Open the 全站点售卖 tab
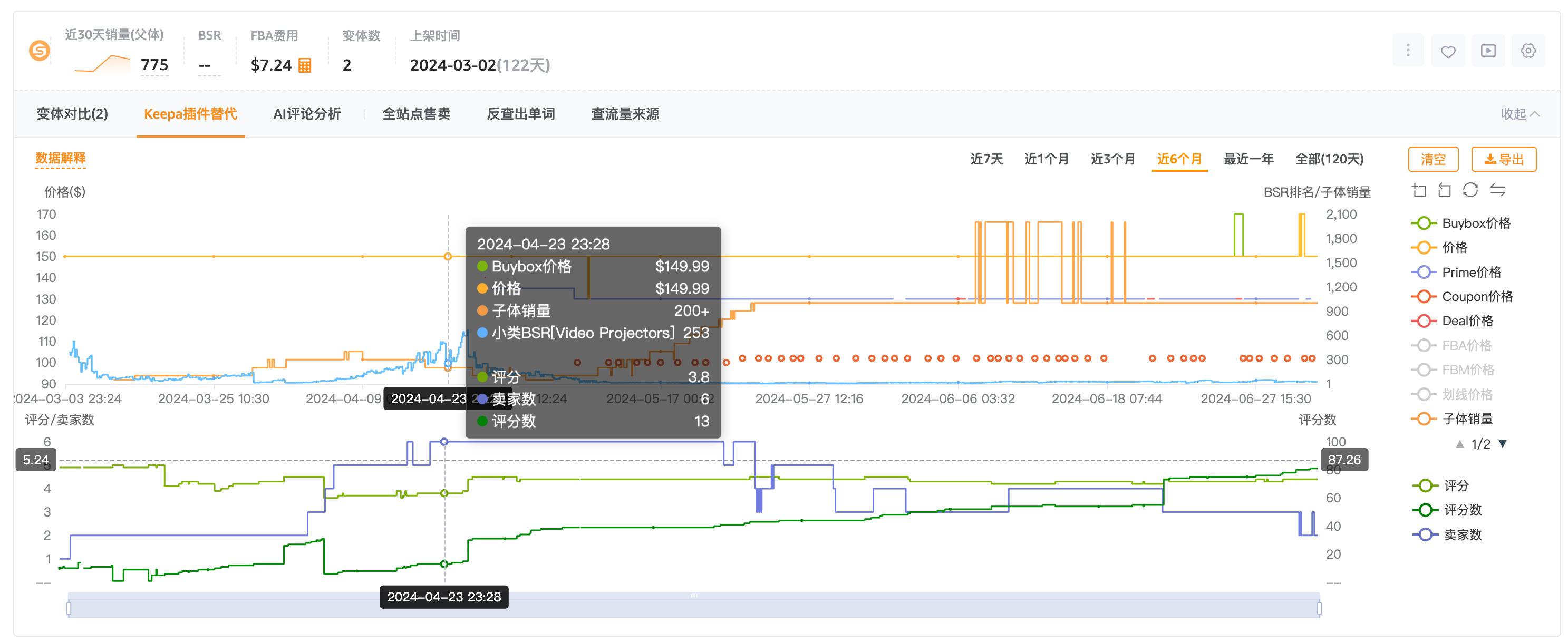1568x642 pixels. [417, 114]
